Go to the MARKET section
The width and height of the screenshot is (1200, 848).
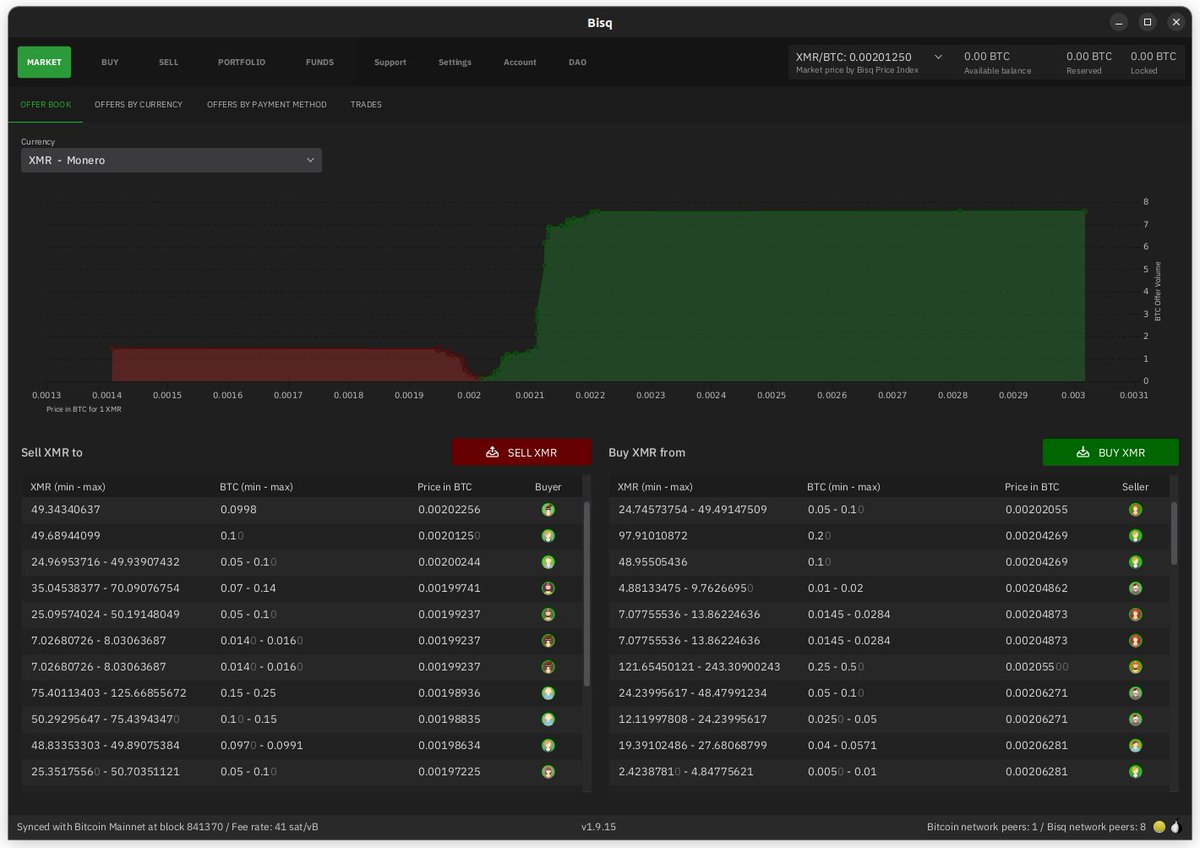pos(44,62)
